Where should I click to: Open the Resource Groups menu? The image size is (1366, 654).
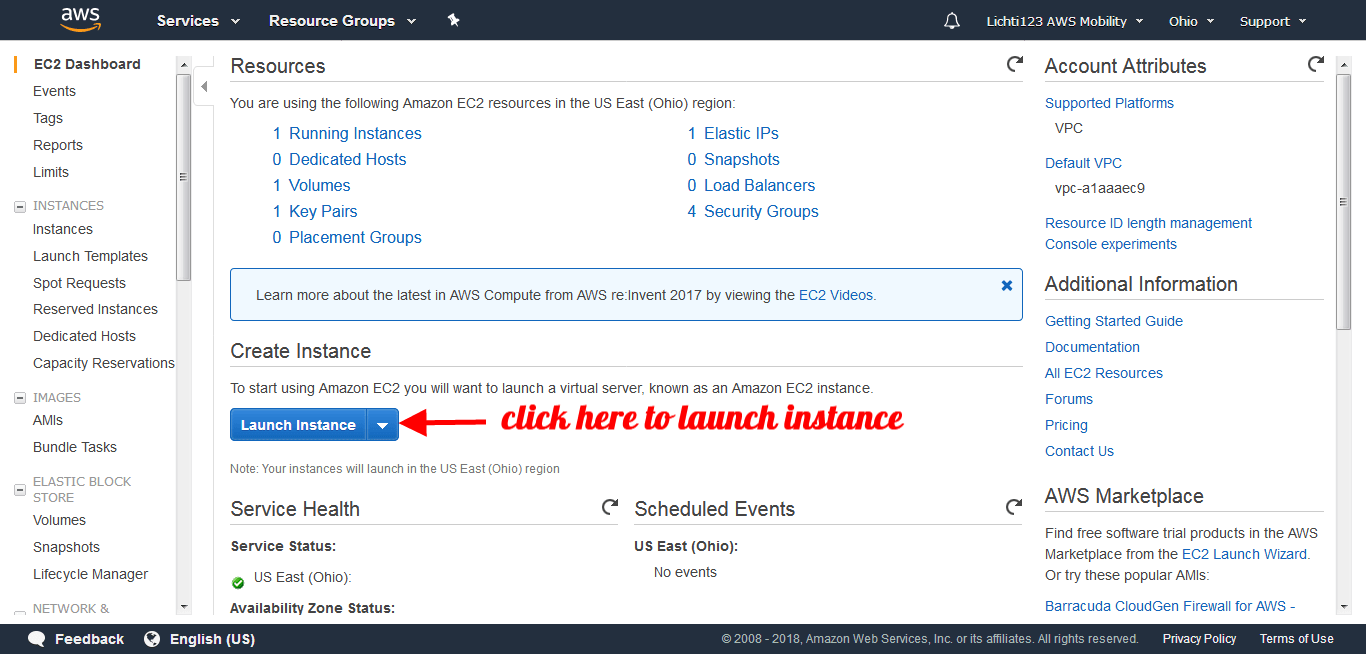pyautogui.click(x=342, y=21)
